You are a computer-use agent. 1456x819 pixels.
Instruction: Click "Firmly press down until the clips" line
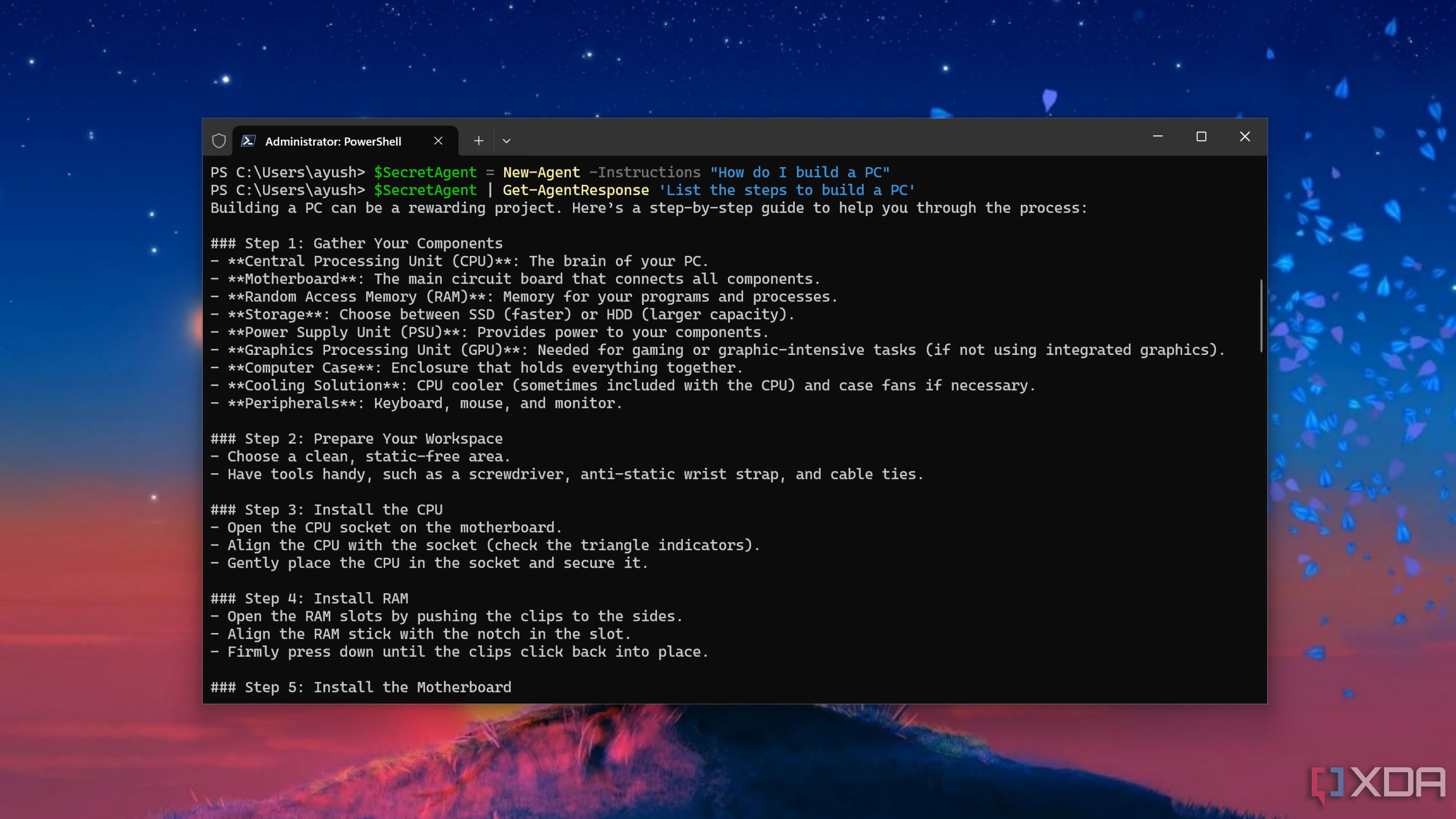click(460, 652)
